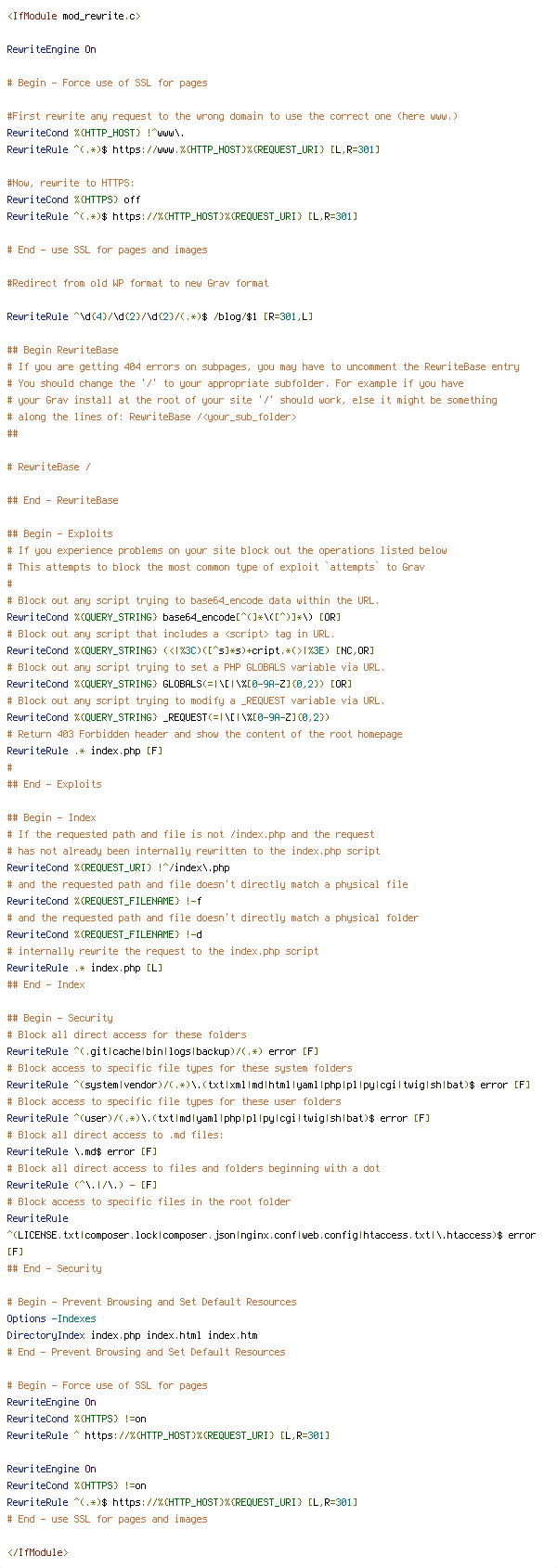Click the 'RewriteRule \.md$ error [F]' line
The width and height of the screenshot is (557, 1568).
coord(82,1151)
